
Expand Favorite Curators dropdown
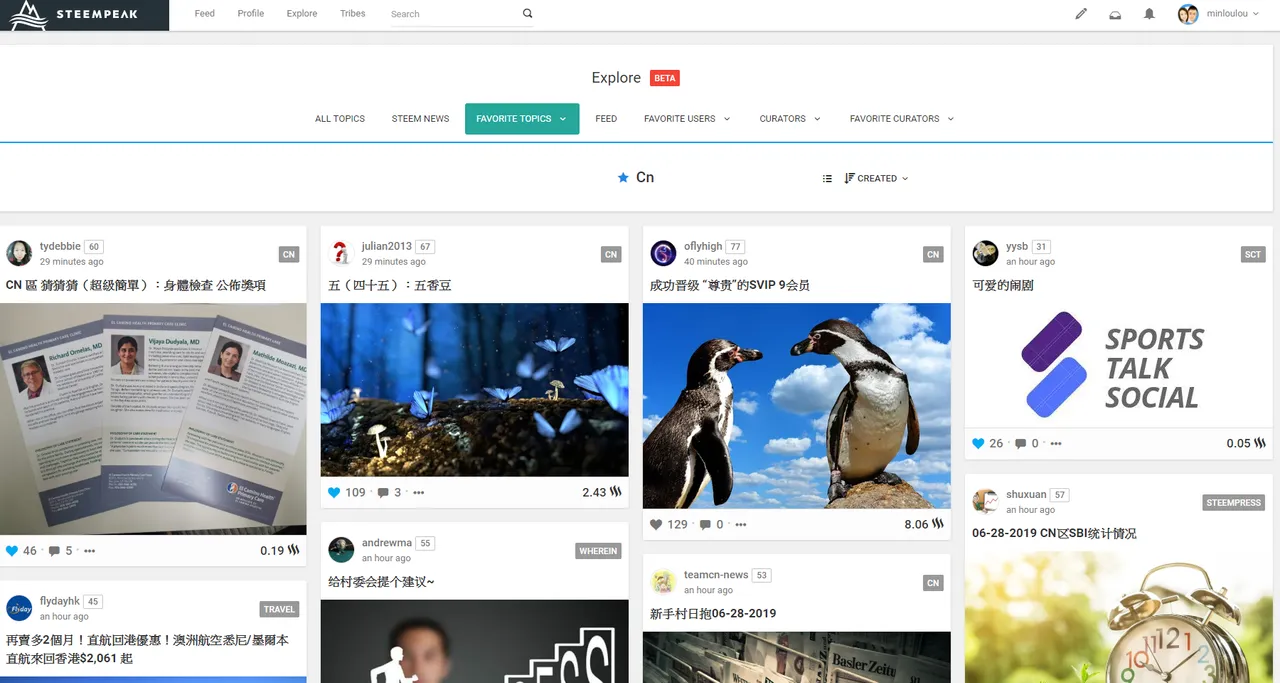tap(902, 118)
